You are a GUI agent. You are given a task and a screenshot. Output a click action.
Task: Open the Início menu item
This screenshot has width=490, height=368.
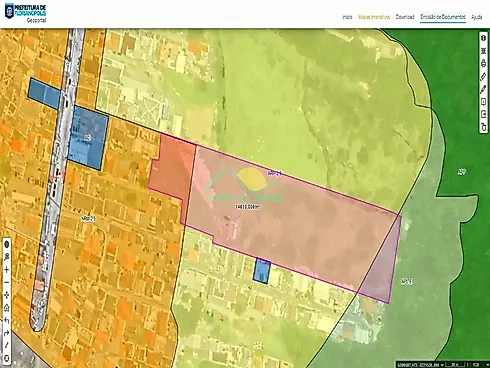[347, 17]
